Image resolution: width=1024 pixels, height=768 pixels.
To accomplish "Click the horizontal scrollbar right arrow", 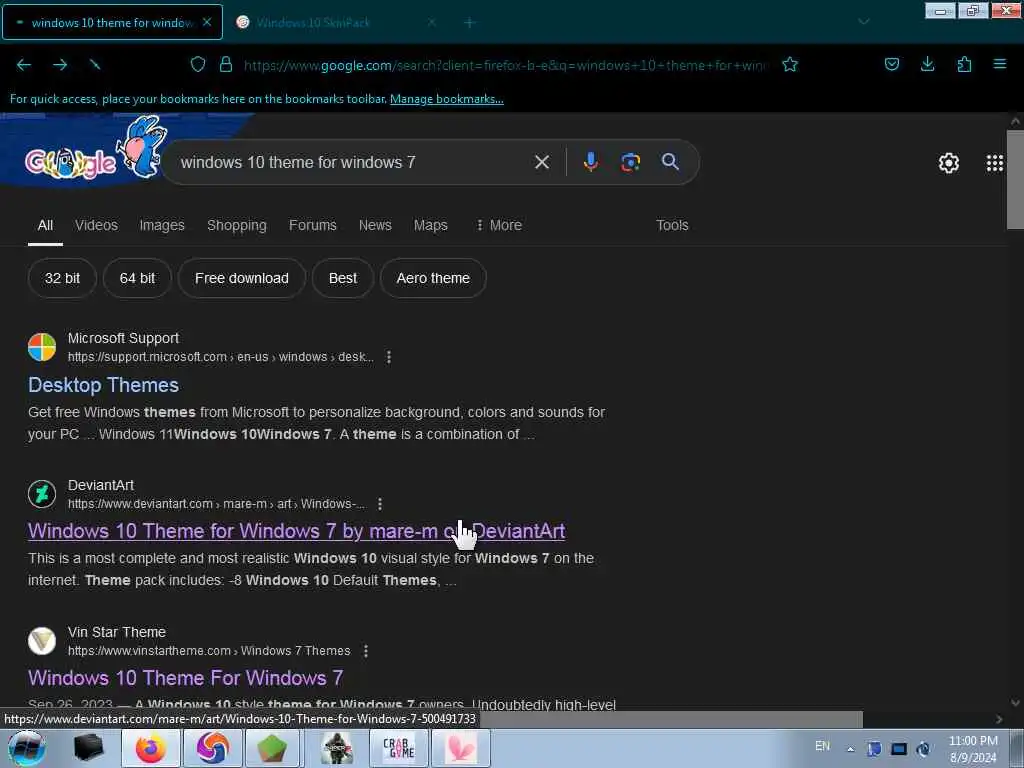I will coord(999,719).
